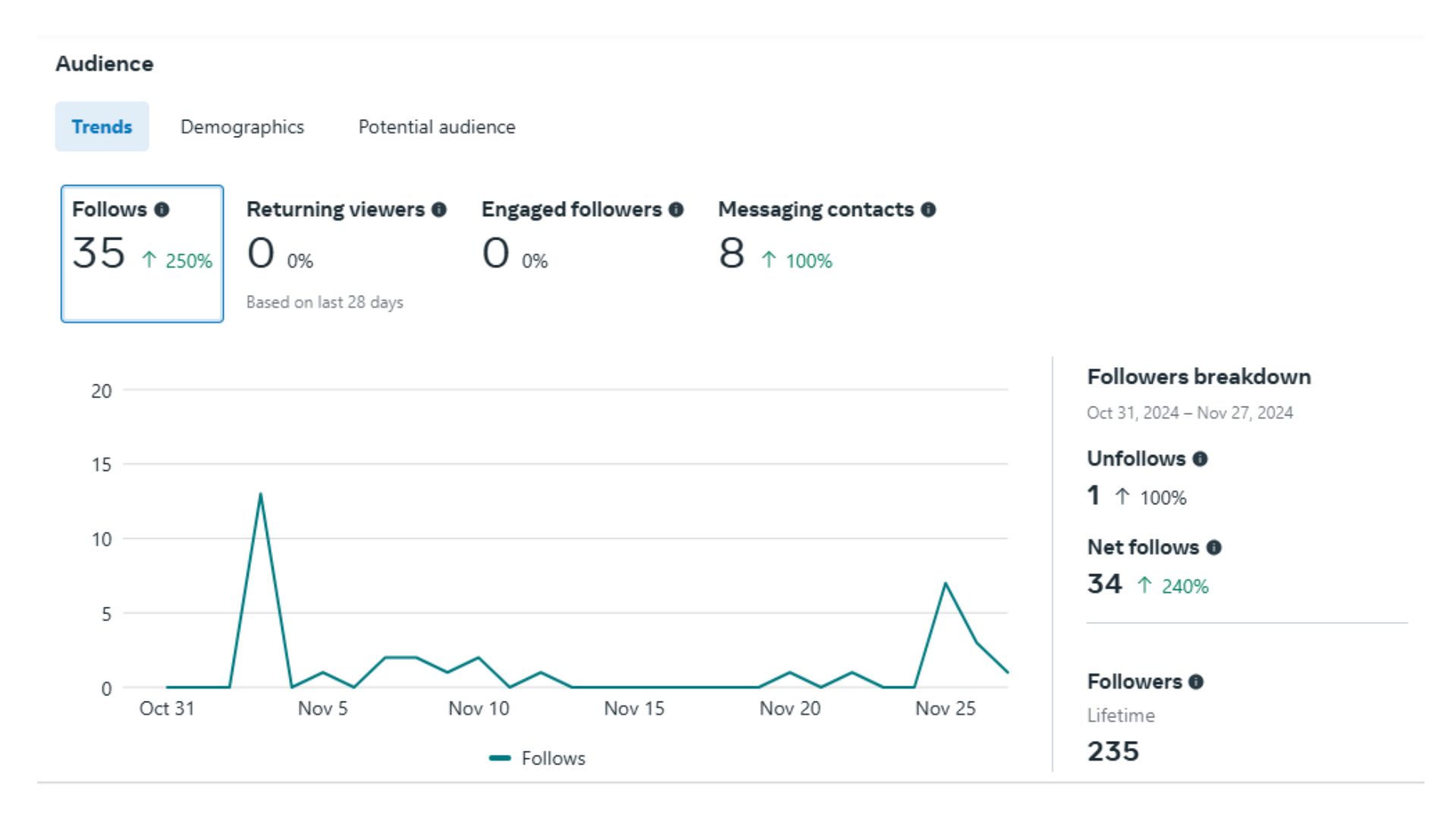Select the Messaging contacts metric
This screenshot has height=819, width=1456.
(x=827, y=235)
